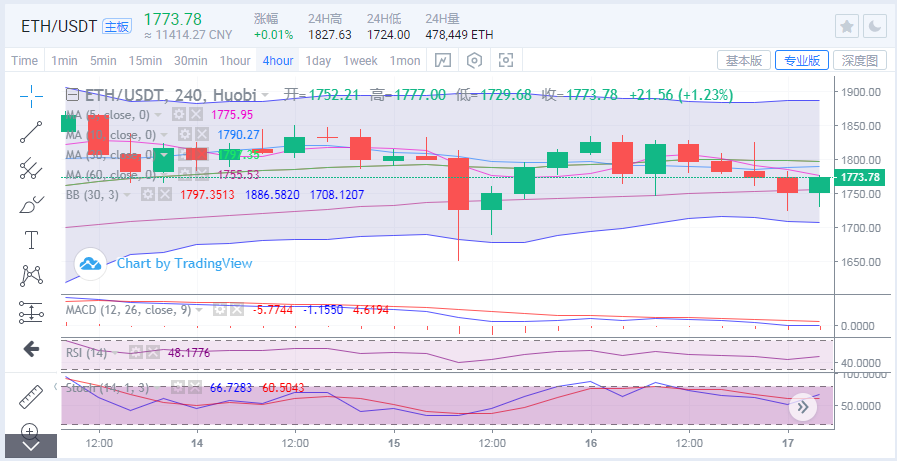The height and width of the screenshot is (461, 897).
Task: Remove the RSI (14) indicator
Action: tap(152, 352)
